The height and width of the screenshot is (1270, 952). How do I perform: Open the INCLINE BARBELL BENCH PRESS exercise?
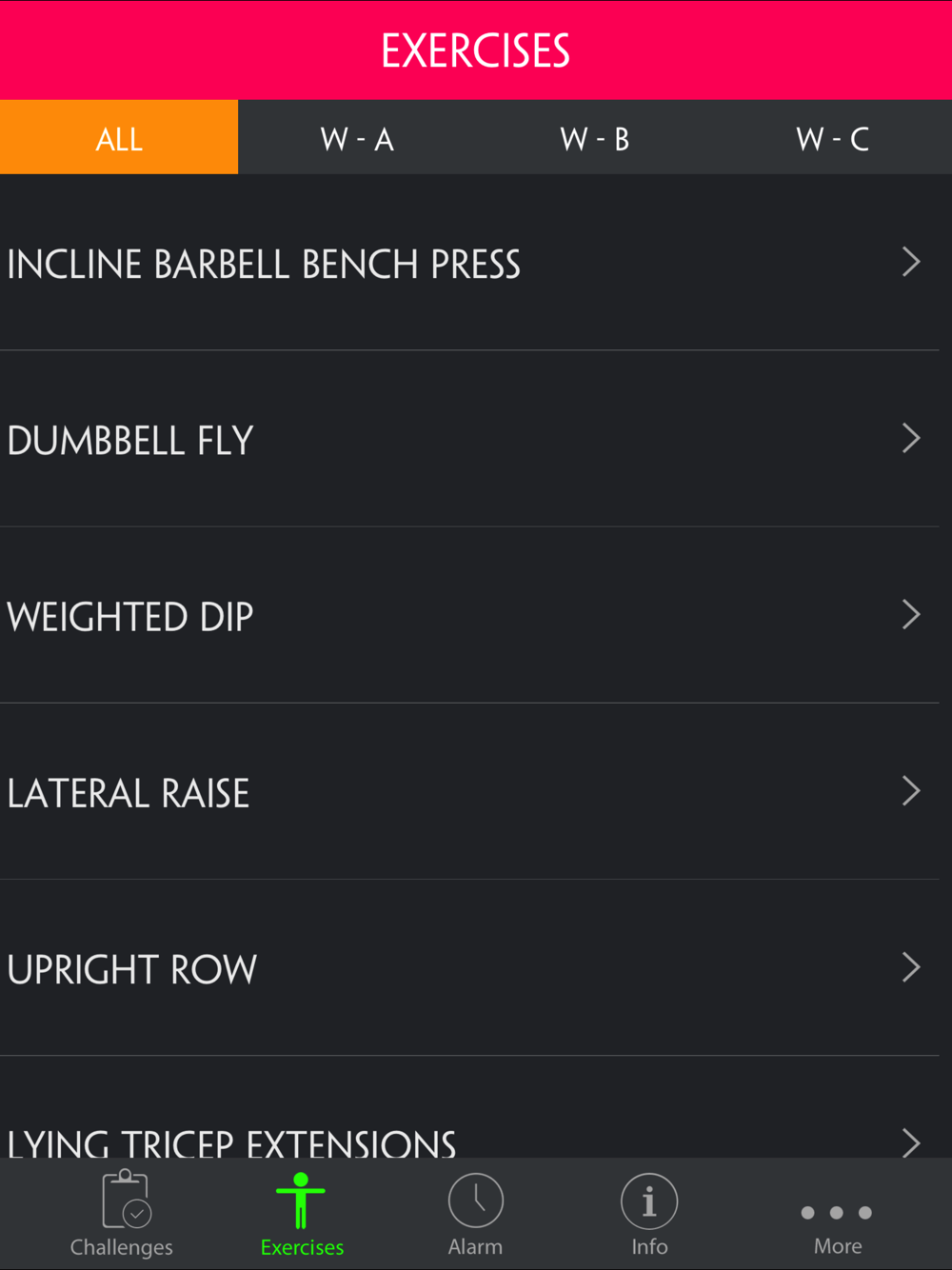264,265
